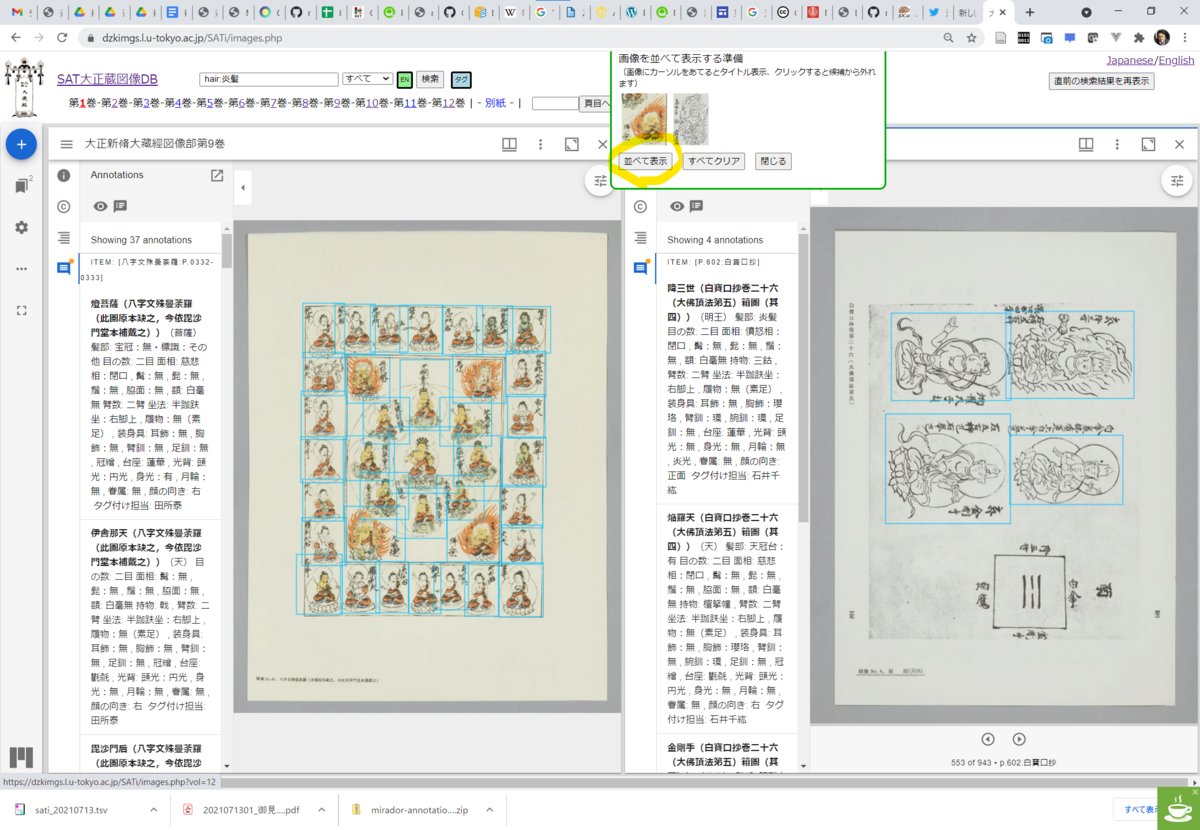The image size is (1200, 830).
Task: Open the 別紙 link
Action: pyautogui.click(x=495, y=104)
